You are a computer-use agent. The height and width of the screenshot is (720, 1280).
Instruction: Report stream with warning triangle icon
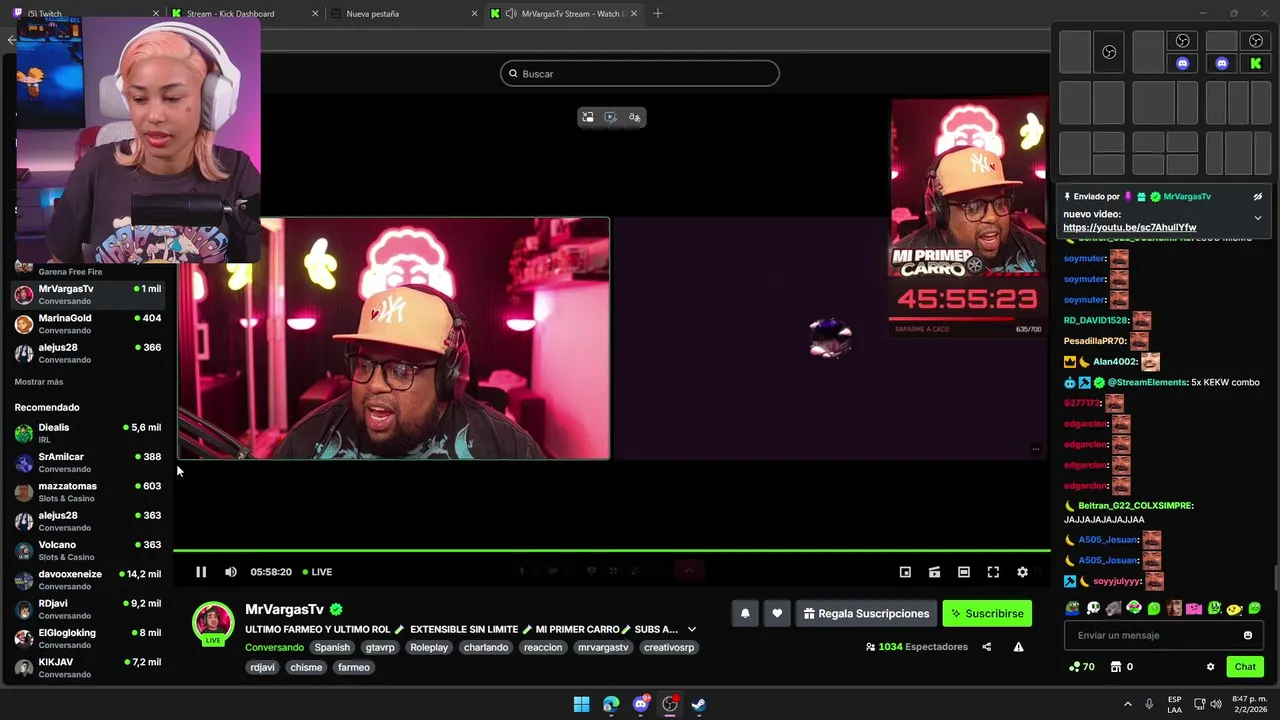coord(1018,647)
